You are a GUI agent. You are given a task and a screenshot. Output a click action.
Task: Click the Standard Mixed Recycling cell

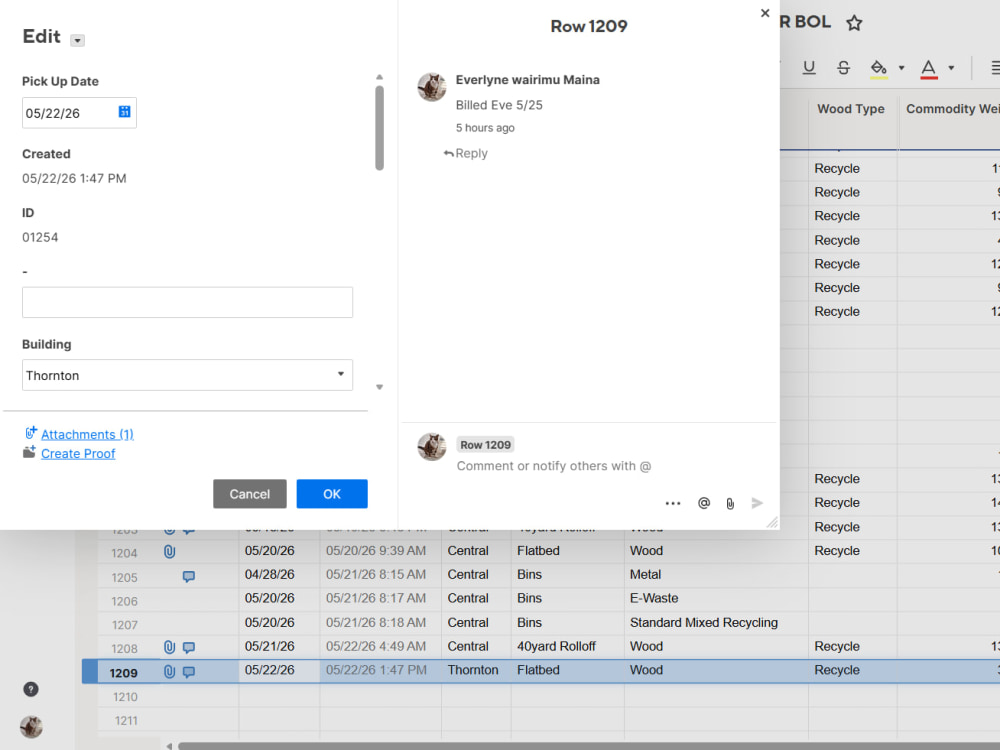pos(716,622)
